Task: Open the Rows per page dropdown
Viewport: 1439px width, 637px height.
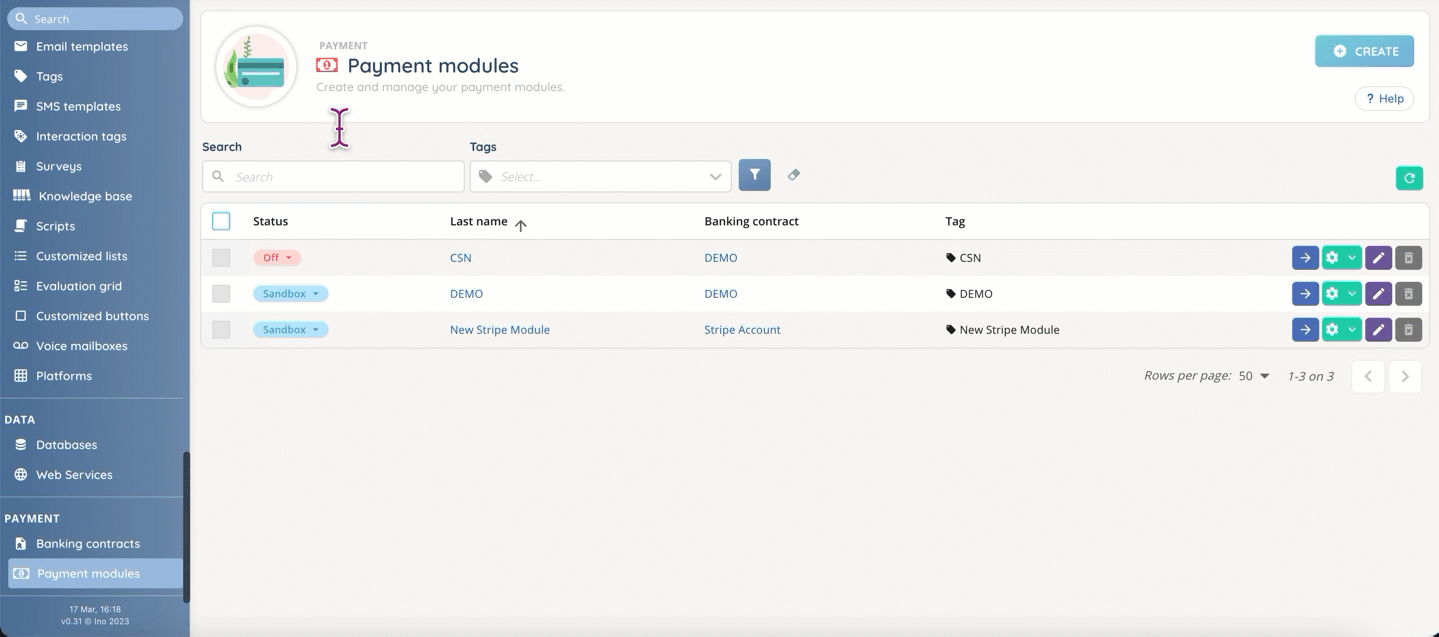Action: [x=1254, y=376]
